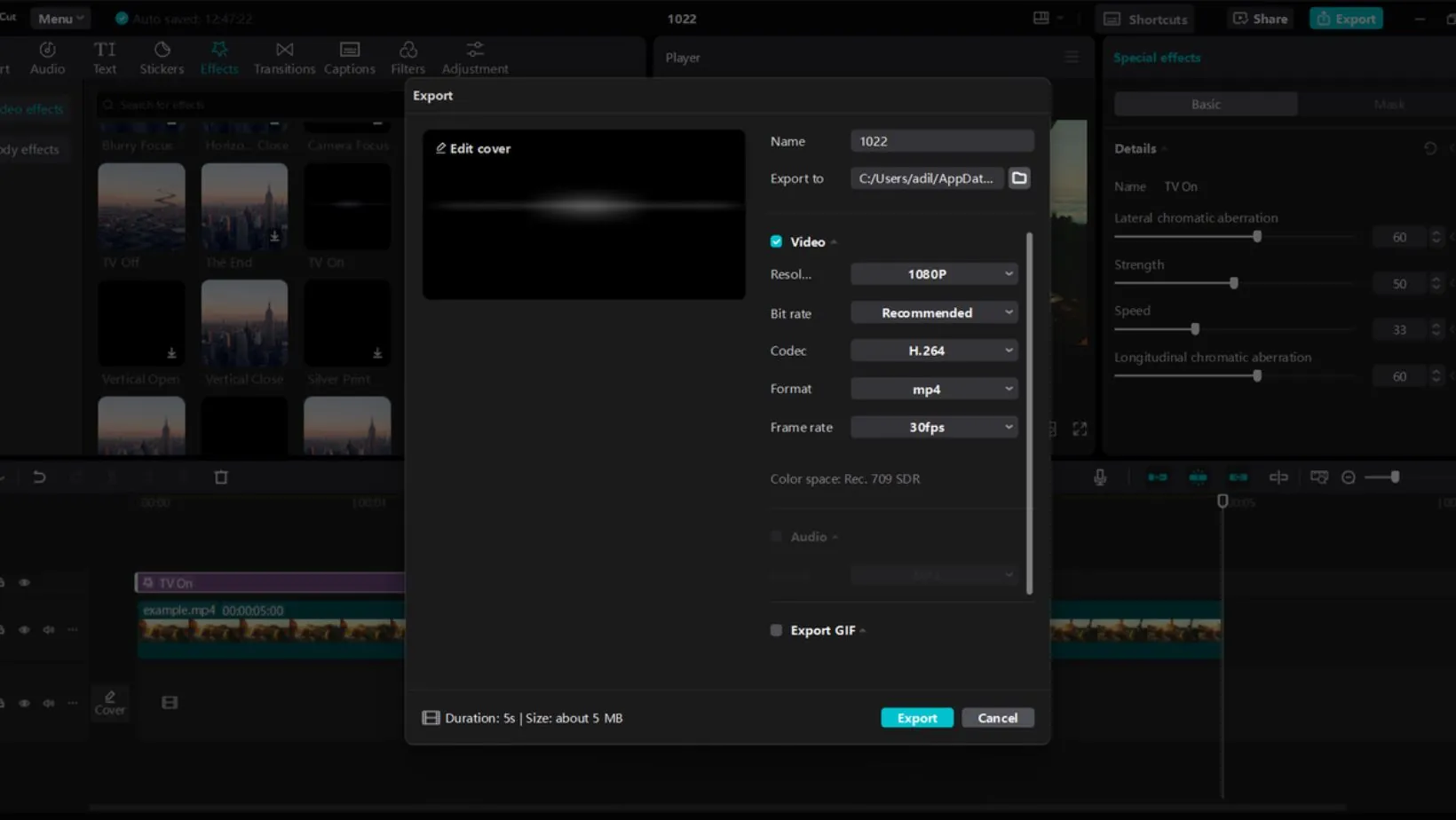Click the preview axis icon in the timeline toolbar
1456x820 pixels.
1278,477
